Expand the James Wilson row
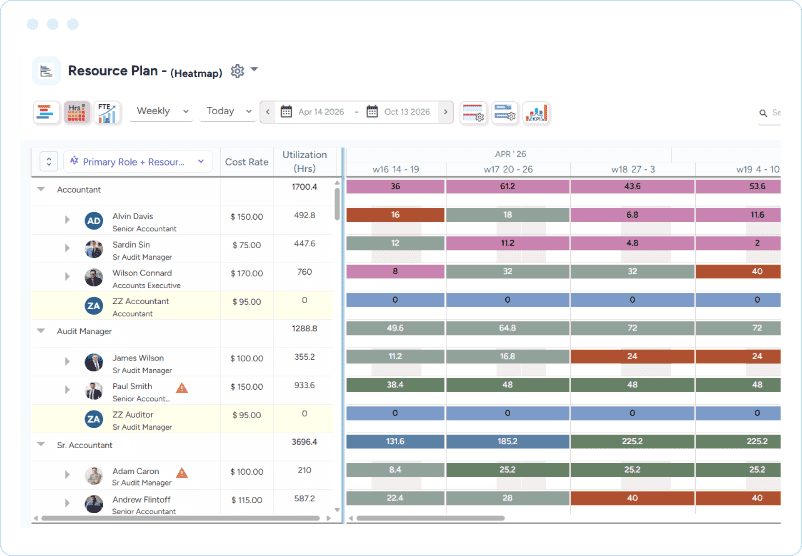 (x=67, y=361)
